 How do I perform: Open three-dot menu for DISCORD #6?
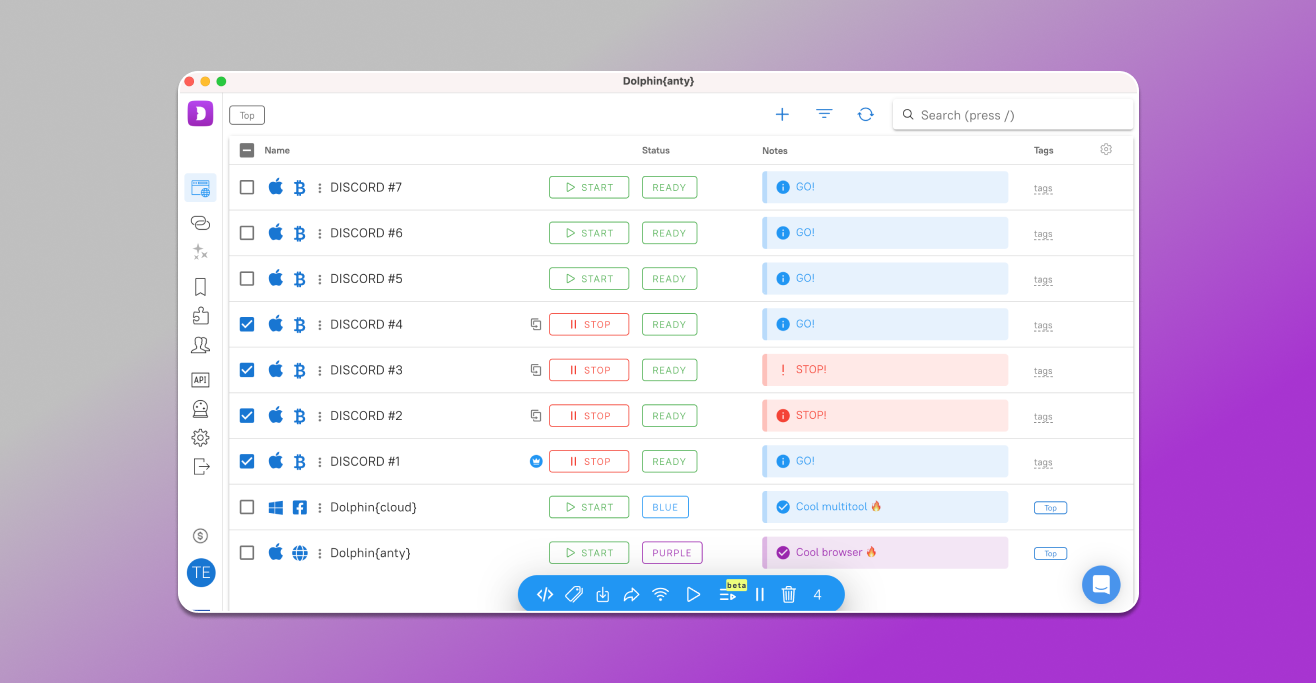pos(320,234)
